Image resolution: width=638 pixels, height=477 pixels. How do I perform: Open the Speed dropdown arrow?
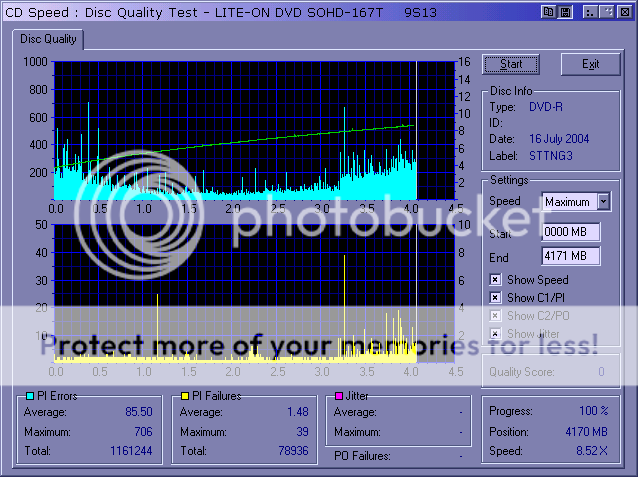pyautogui.click(x=602, y=202)
